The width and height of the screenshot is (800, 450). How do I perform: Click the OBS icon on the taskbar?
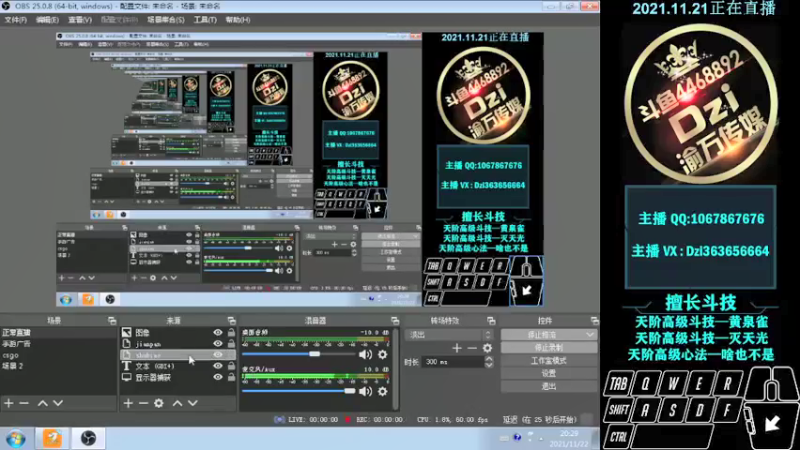(88, 439)
